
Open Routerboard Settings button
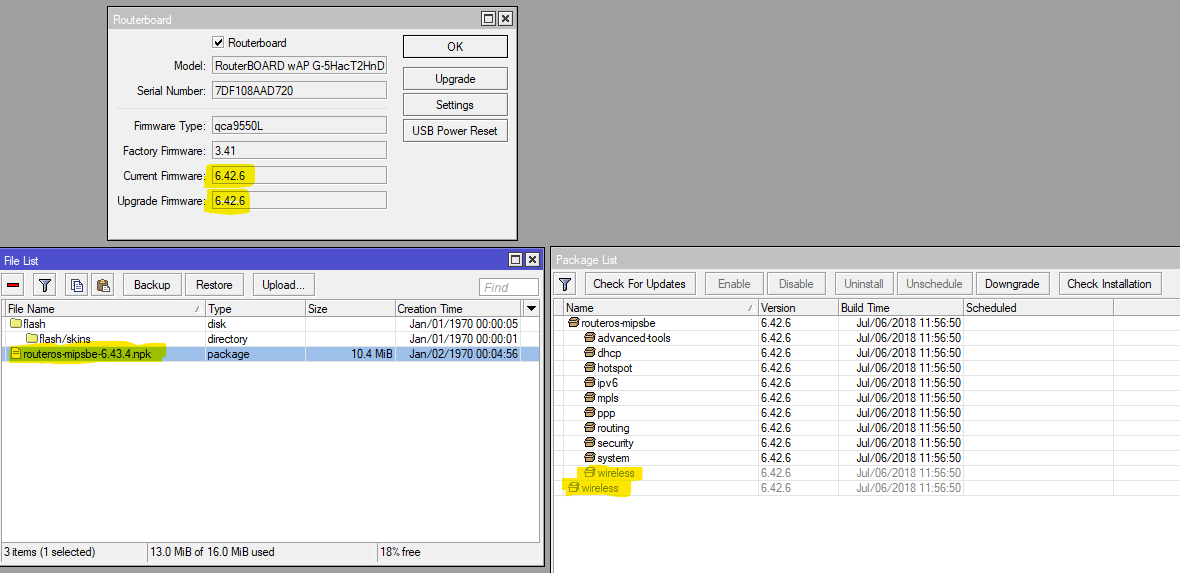tap(455, 105)
